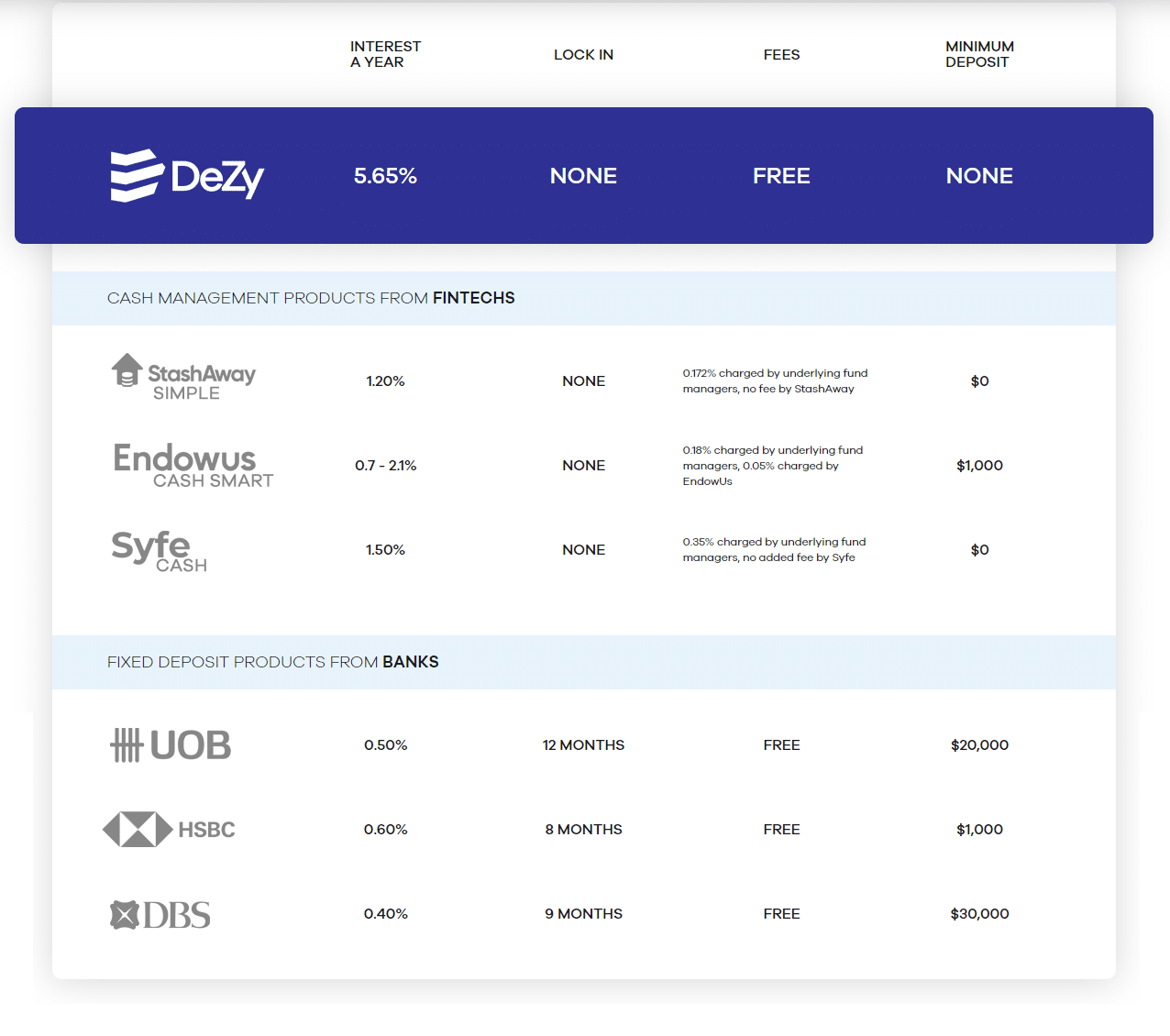
Task: Click the 'NONE' lock-in in Syfe row
Action: tap(583, 550)
